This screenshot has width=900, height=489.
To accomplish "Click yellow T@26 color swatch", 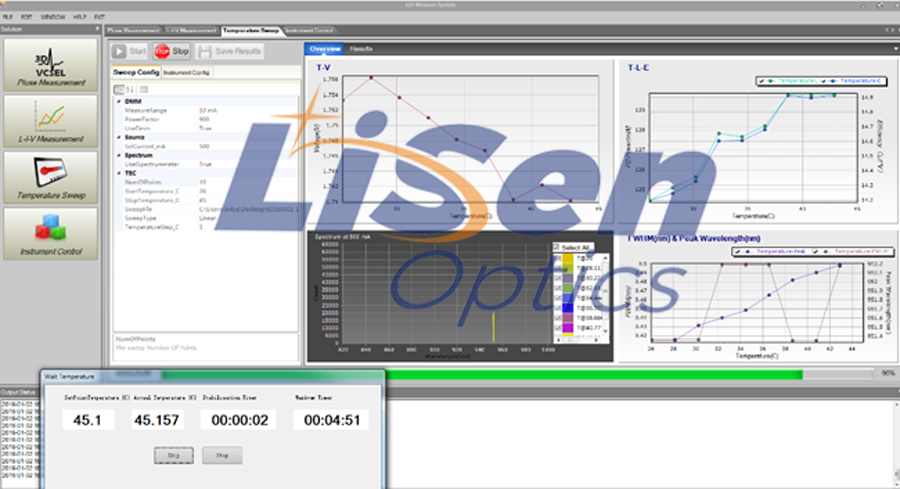I will pyautogui.click(x=568, y=259).
